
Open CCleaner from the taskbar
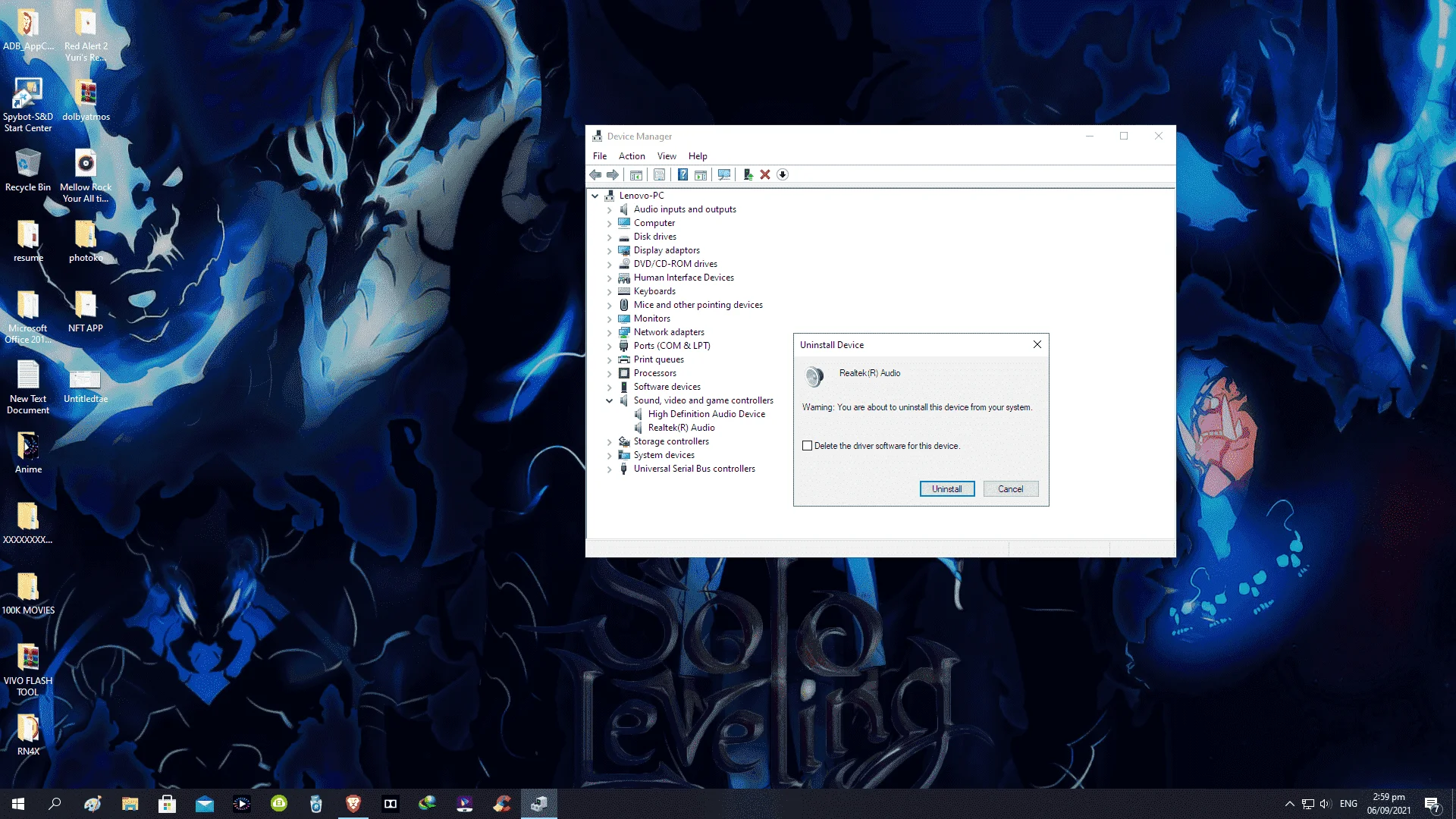point(502,804)
